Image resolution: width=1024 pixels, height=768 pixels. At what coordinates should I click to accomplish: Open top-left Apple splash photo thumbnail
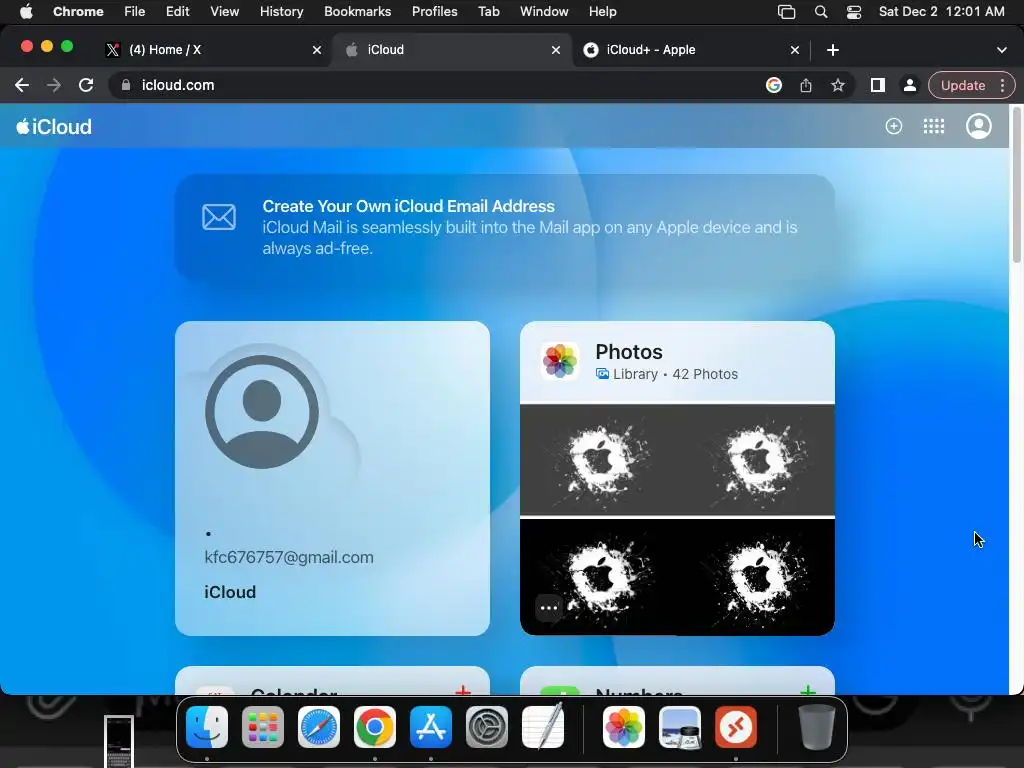point(599,460)
